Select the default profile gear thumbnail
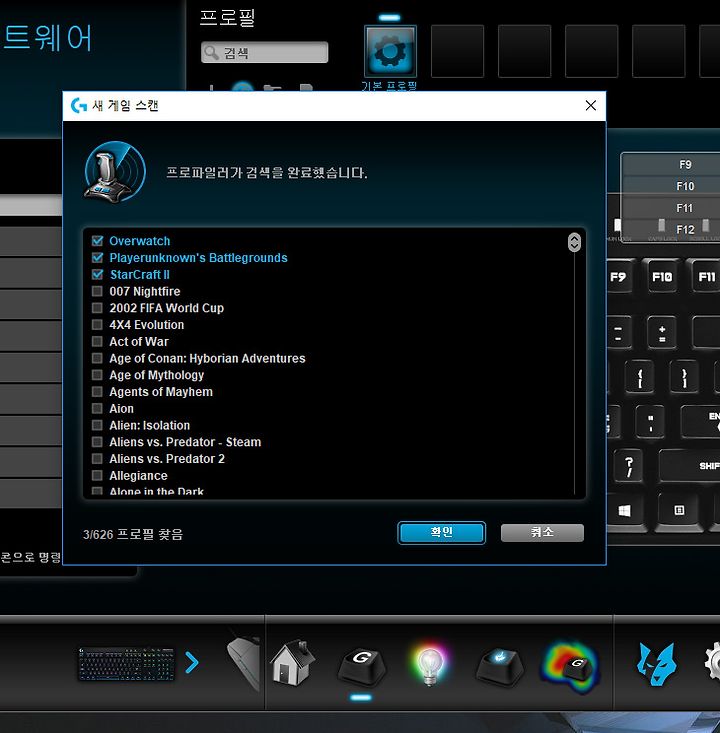The image size is (720, 733). [x=390, y=51]
